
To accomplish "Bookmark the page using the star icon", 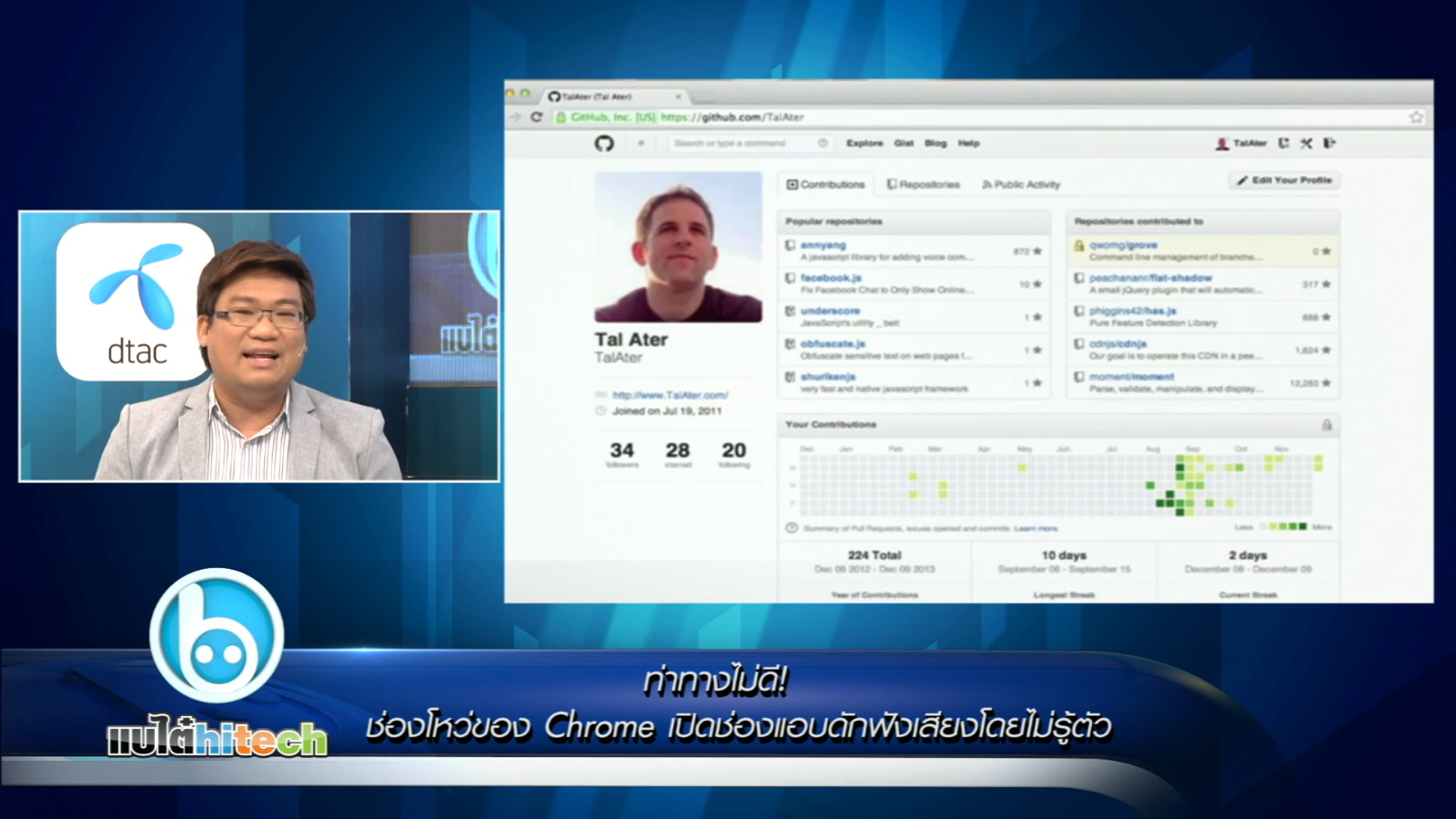I will (1416, 117).
